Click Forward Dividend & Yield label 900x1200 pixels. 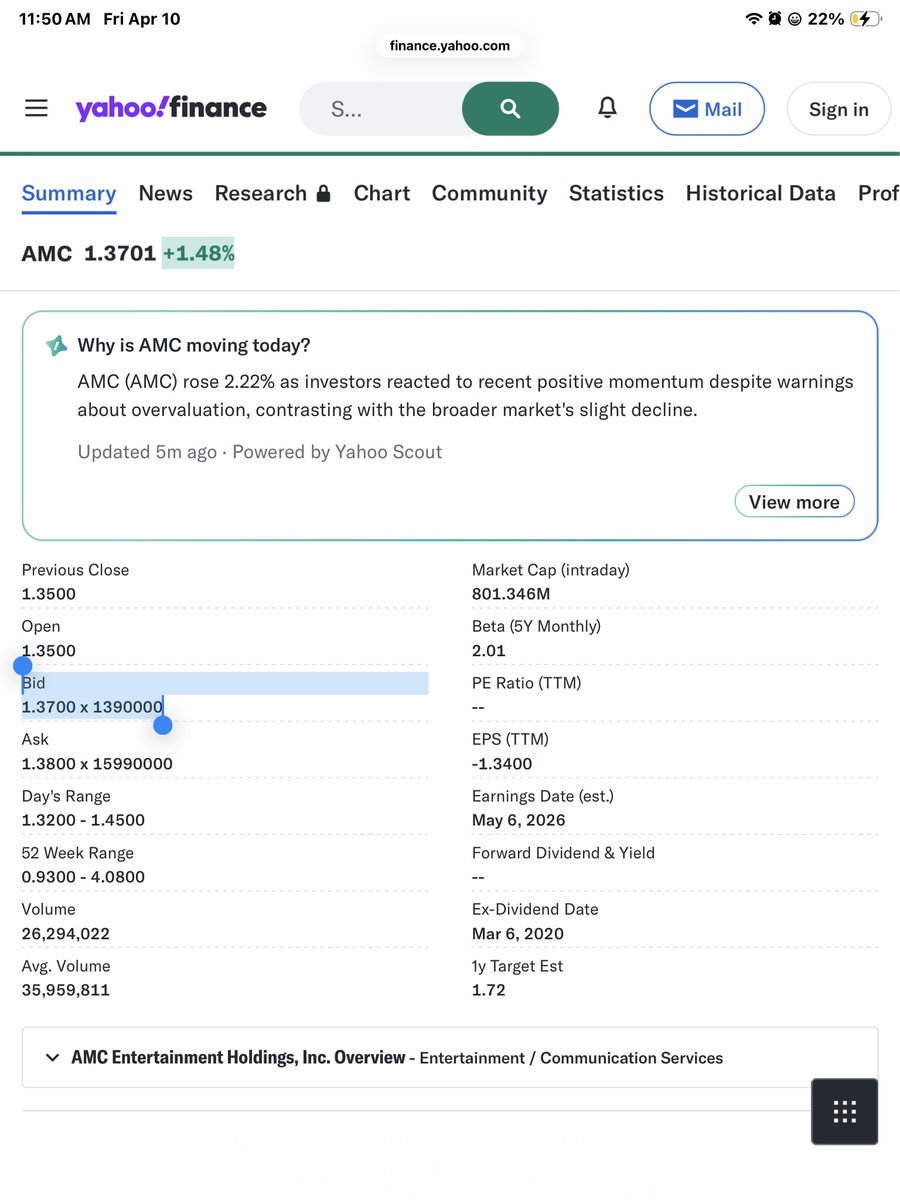[564, 853]
